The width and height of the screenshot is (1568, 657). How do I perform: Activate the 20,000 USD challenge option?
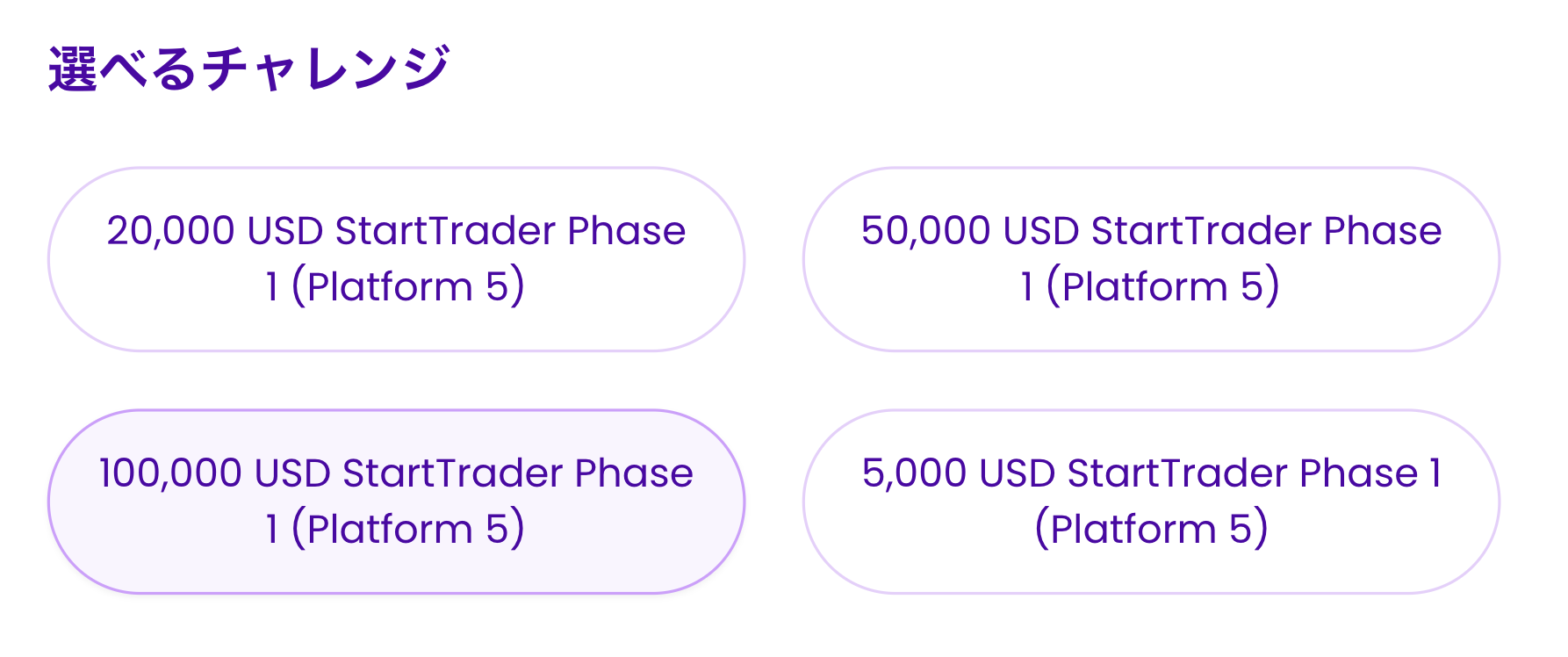[396, 259]
